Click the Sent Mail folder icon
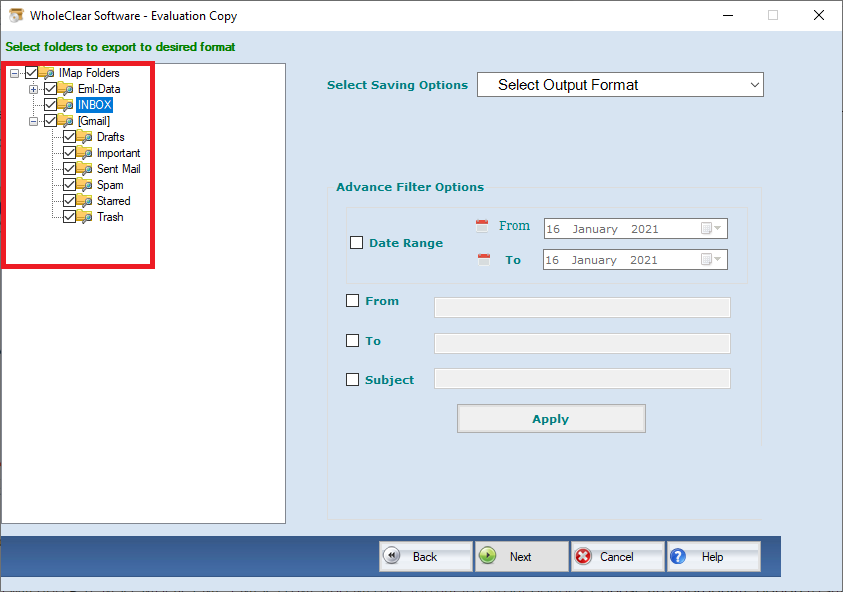843x592 pixels. coord(84,169)
